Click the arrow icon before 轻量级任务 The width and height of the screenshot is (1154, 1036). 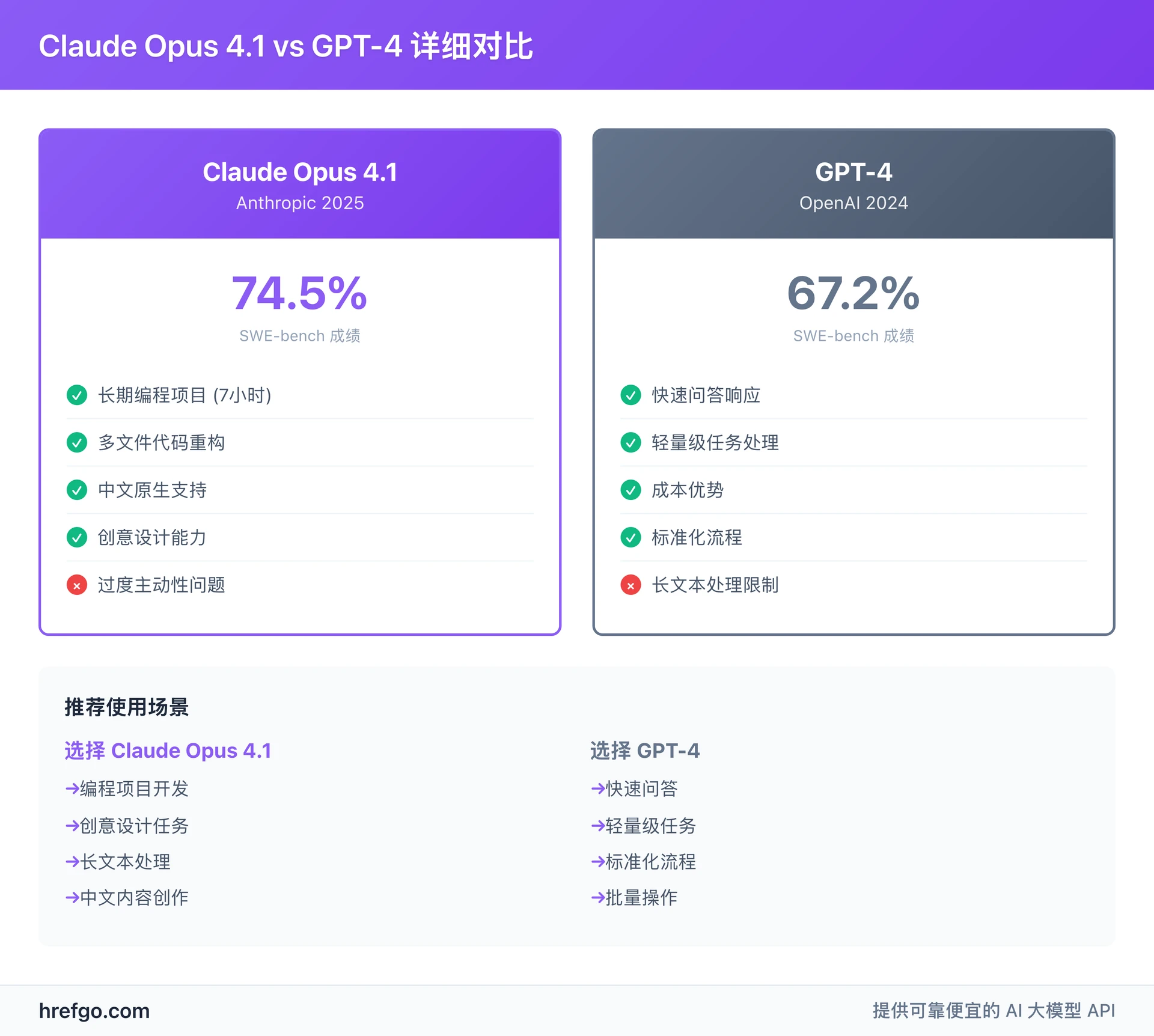click(x=598, y=826)
